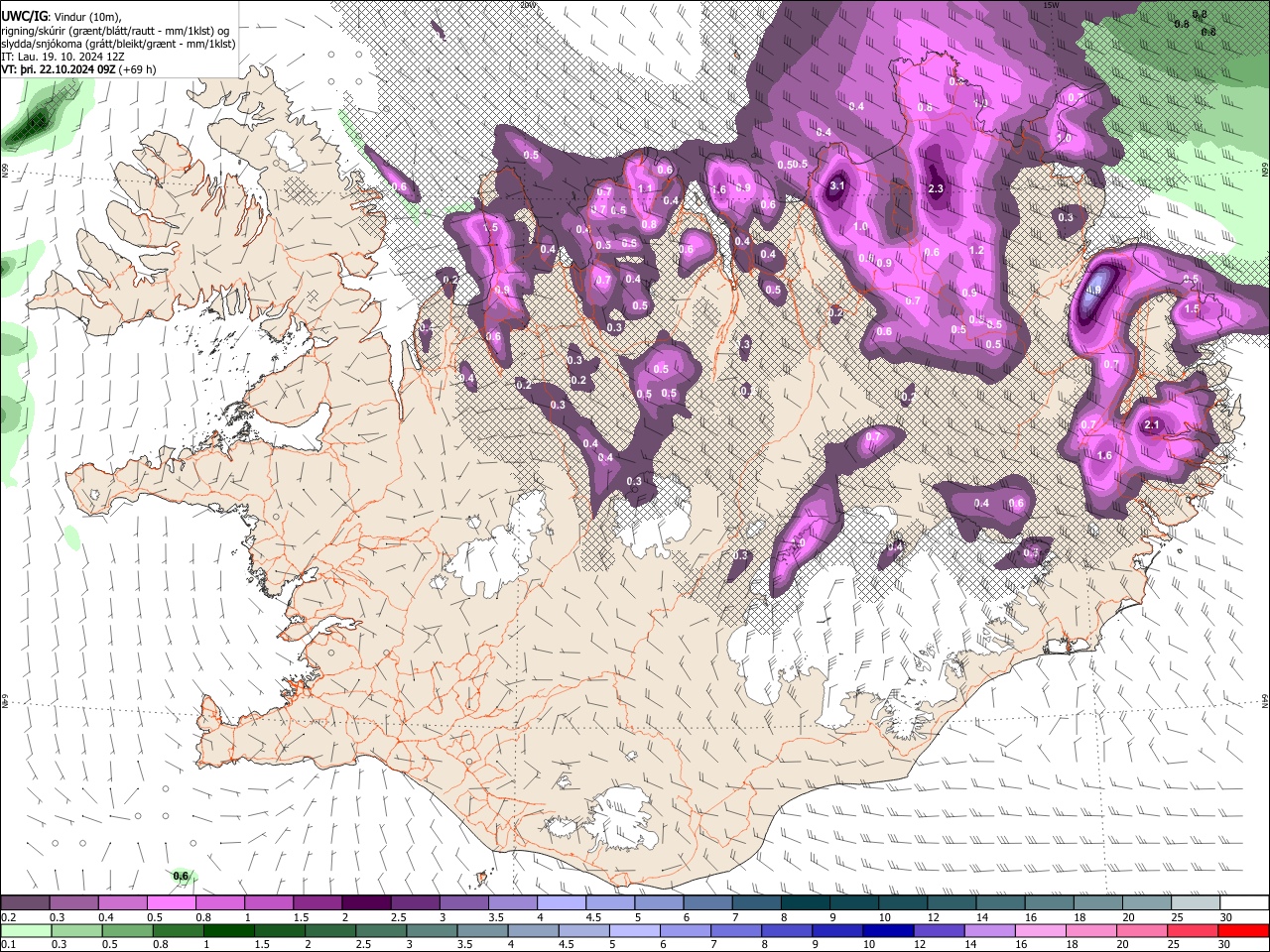The width and height of the screenshot is (1270, 952).
Task: Select the 2.1 snowfall value in the east
Action: click(x=1152, y=424)
